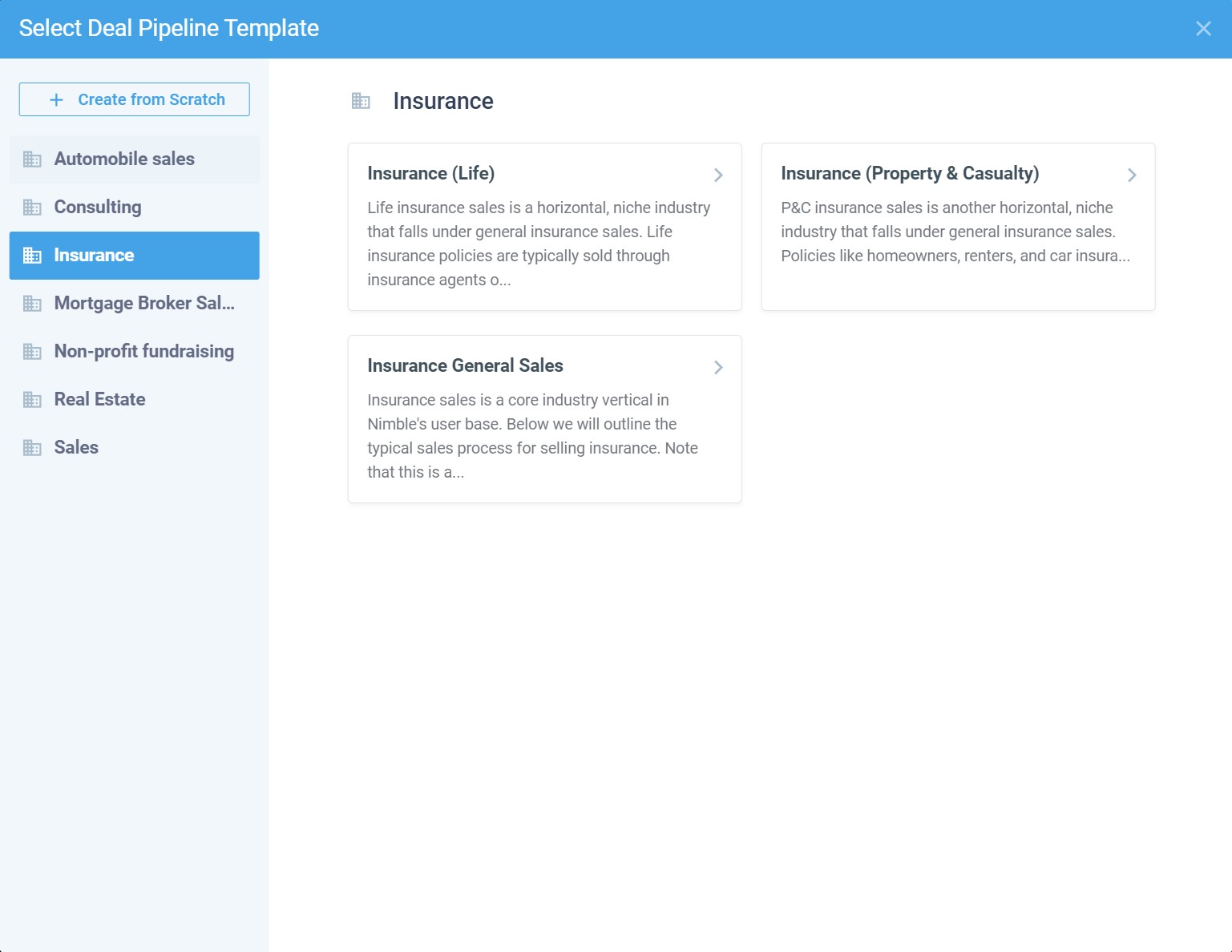Open the Non-profit fundraising templates
This screenshot has width=1232, height=952.
(144, 352)
